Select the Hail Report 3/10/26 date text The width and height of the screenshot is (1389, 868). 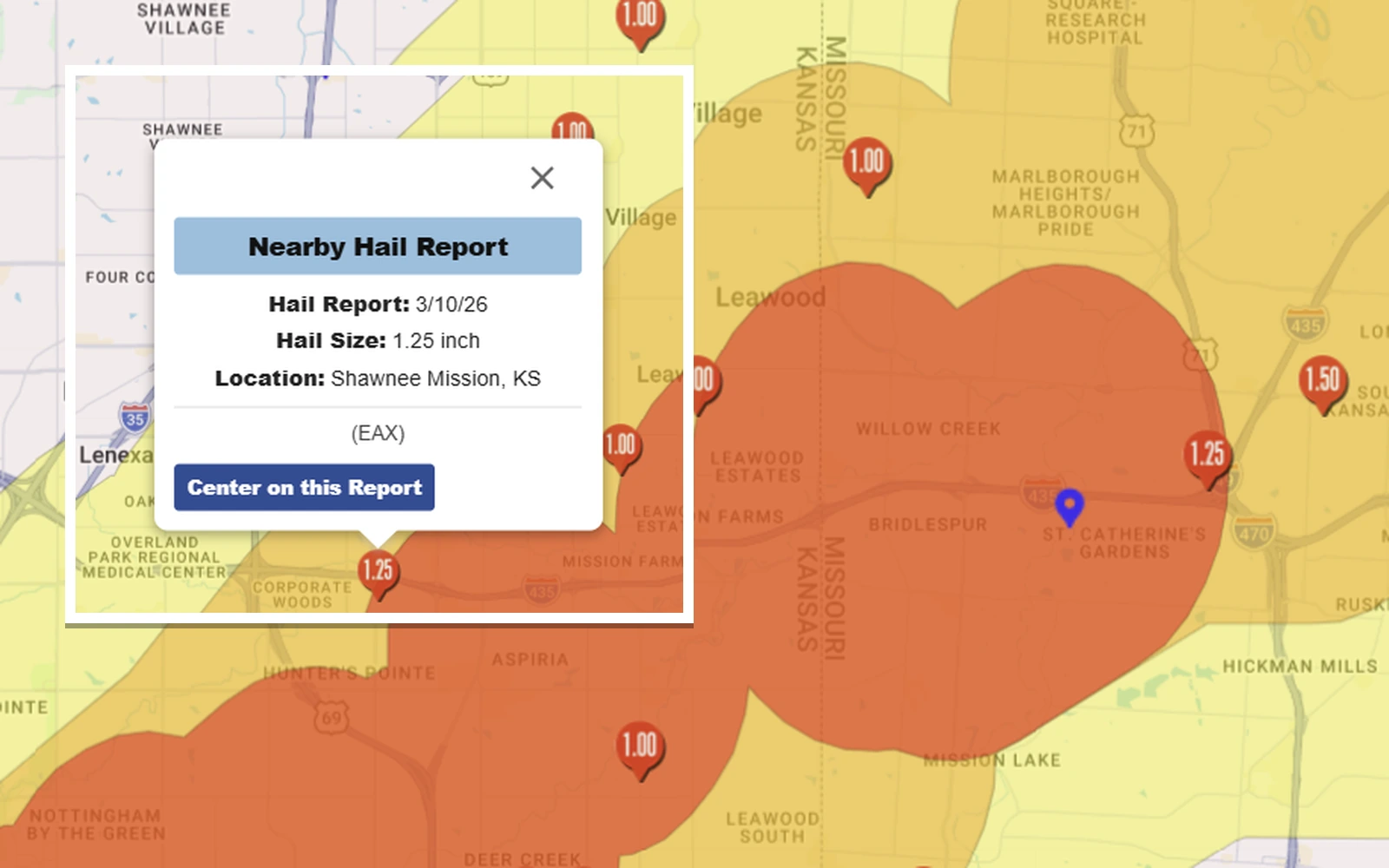pyautogui.click(x=378, y=305)
